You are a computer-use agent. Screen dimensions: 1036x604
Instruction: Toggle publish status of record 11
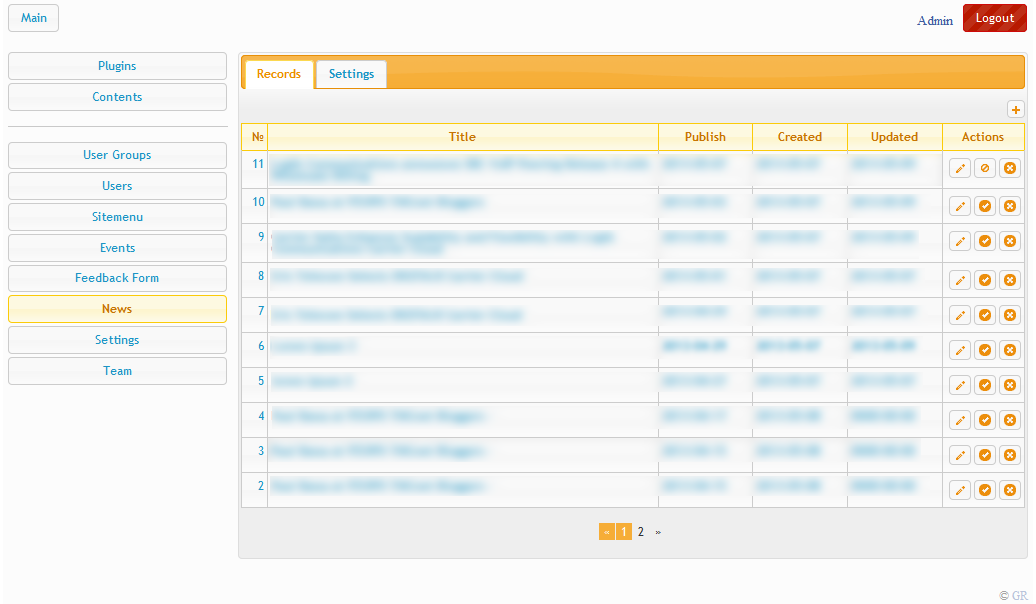(985, 168)
